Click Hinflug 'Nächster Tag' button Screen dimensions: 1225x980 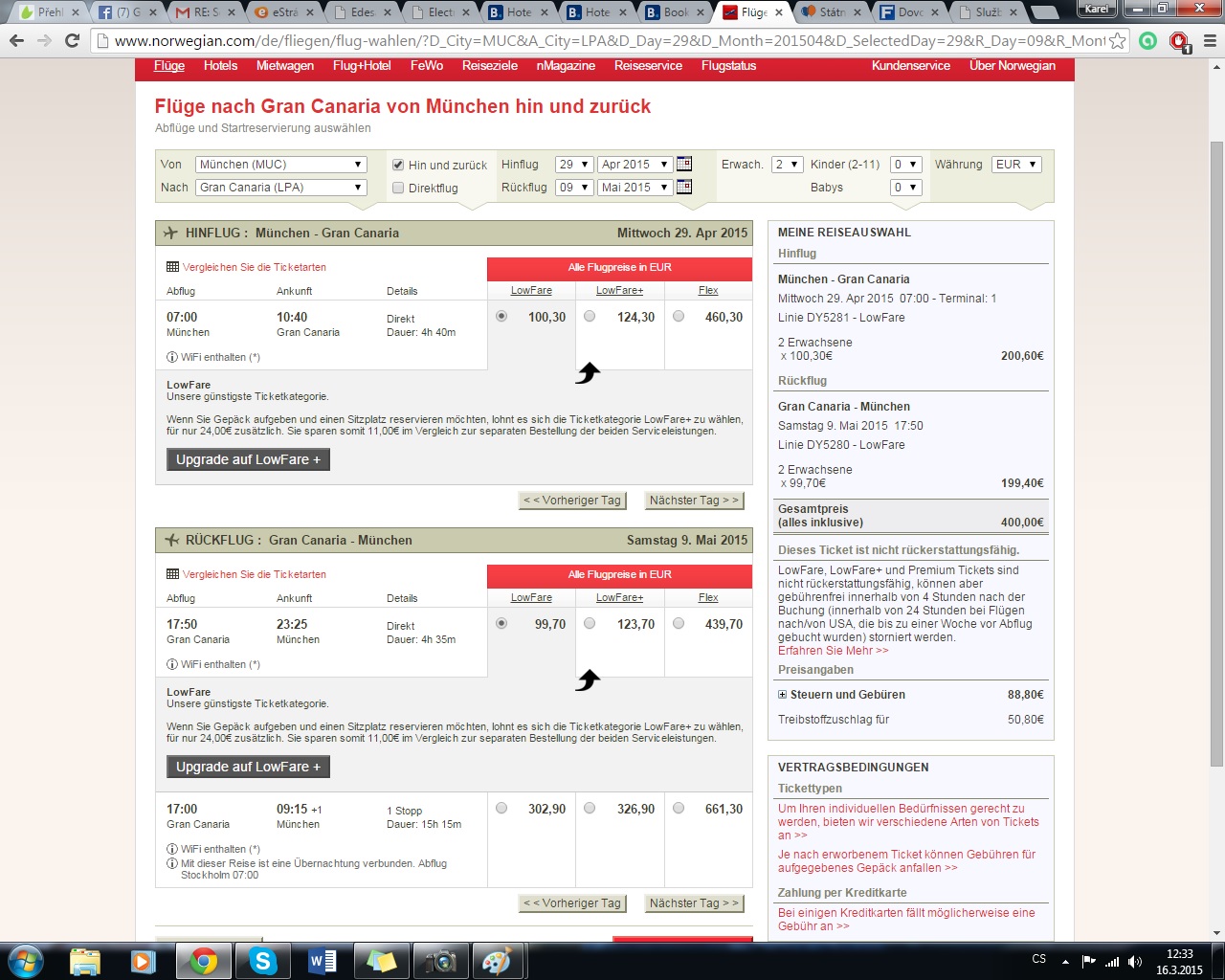click(694, 501)
